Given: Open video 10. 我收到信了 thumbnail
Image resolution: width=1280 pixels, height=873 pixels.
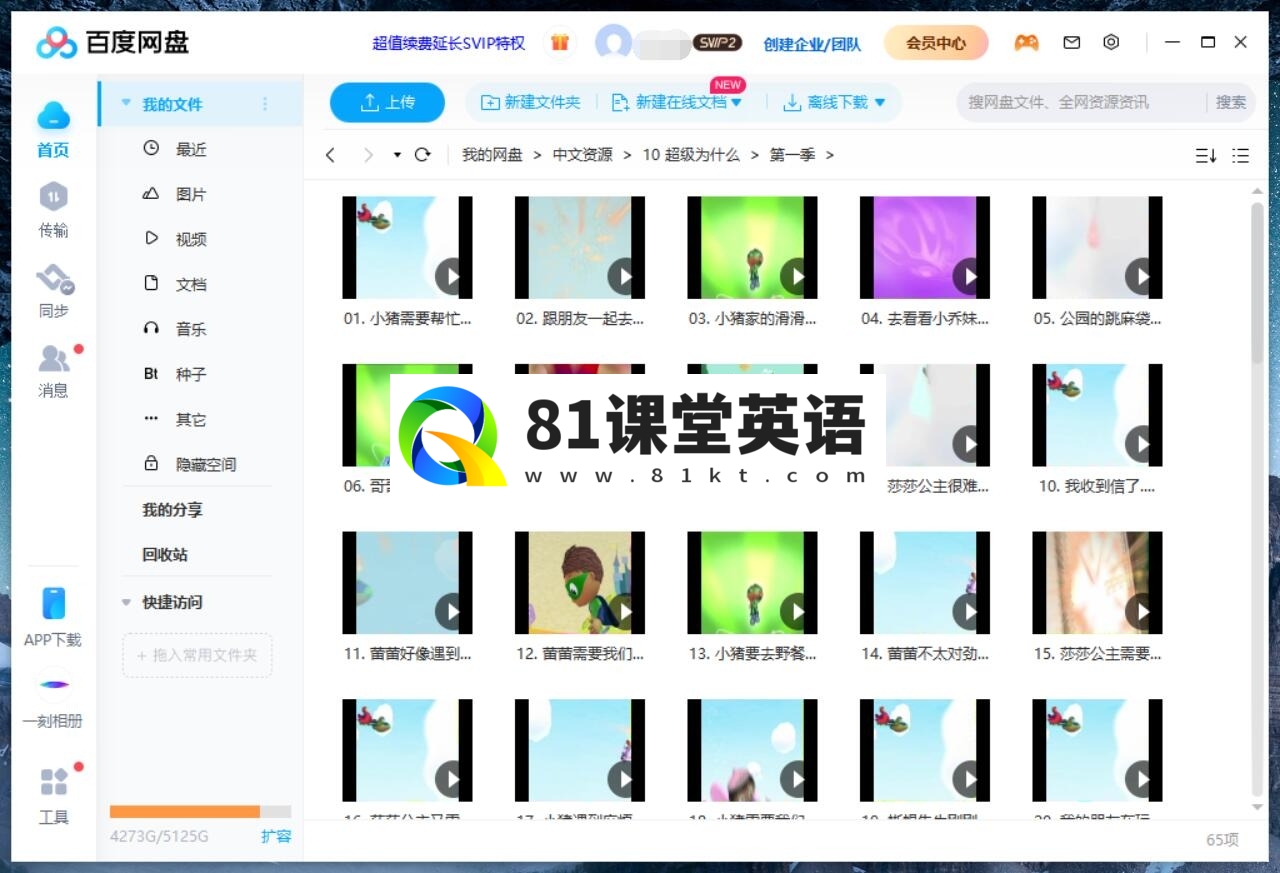Looking at the screenshot, I should coord(1097,415).
